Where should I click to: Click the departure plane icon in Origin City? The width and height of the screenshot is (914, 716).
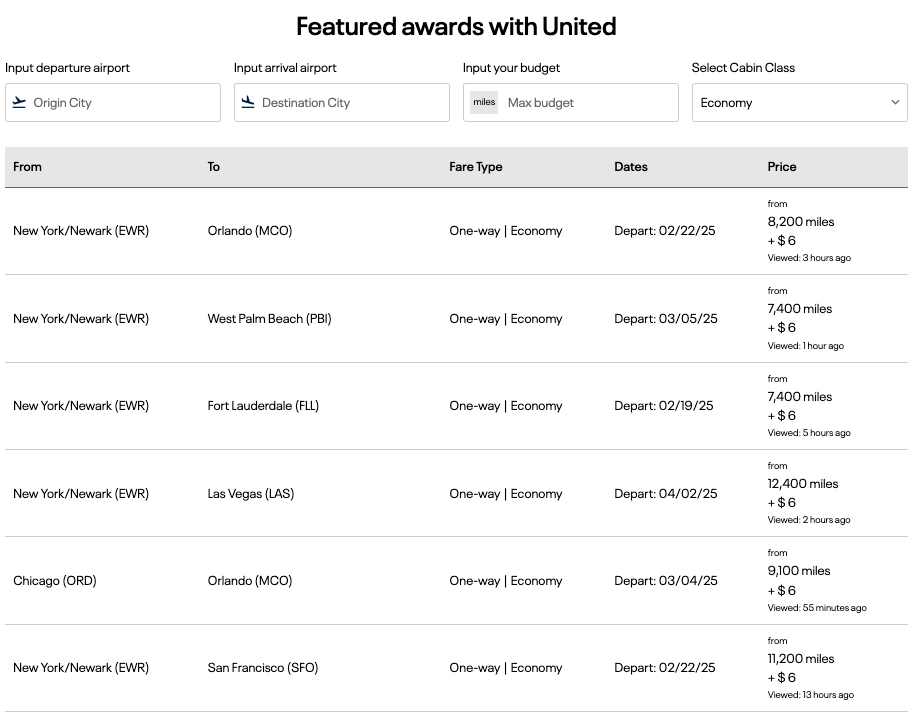pos(19,102)
